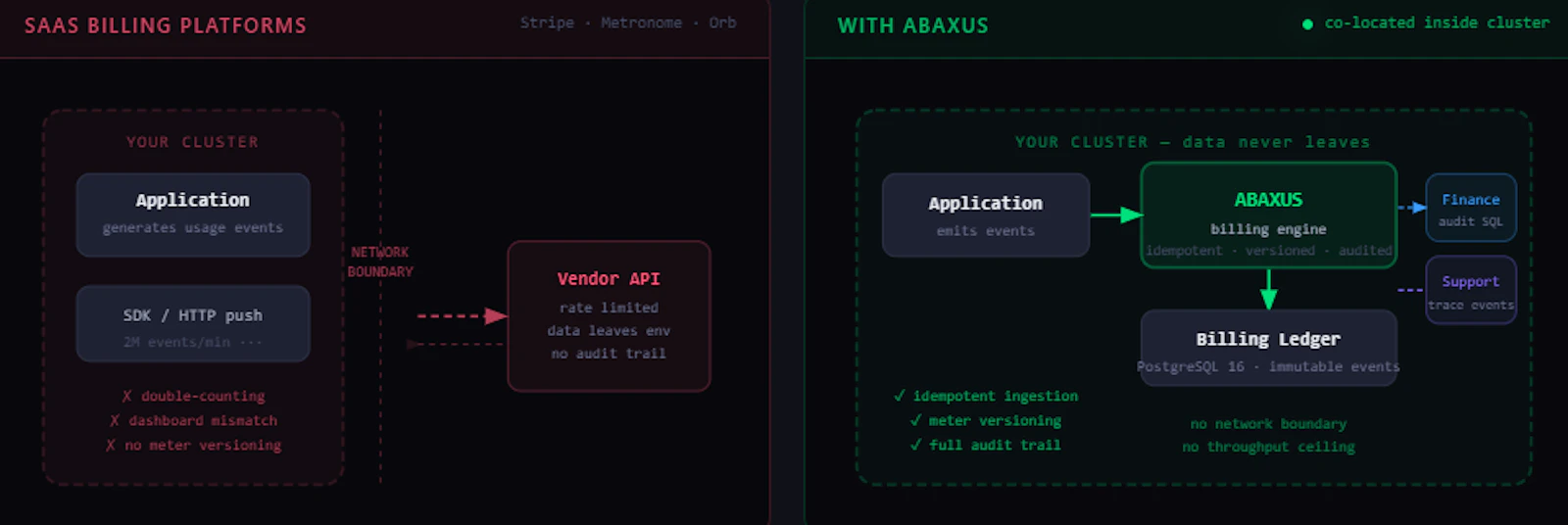Click the SAAS BILLING PLATFORMS heading
Image resolution: width=1568 pixels, height=525 pixels.
[x=165, y=25]
